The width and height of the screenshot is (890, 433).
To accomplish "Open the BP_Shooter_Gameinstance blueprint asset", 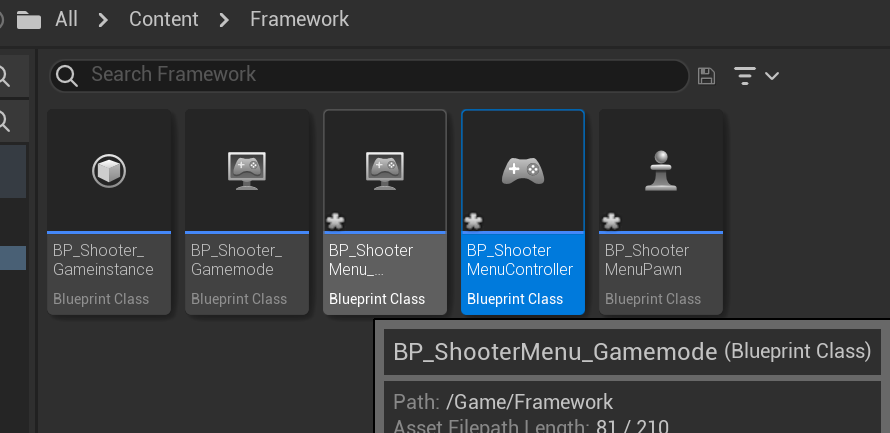I will (x=109, y=212).
